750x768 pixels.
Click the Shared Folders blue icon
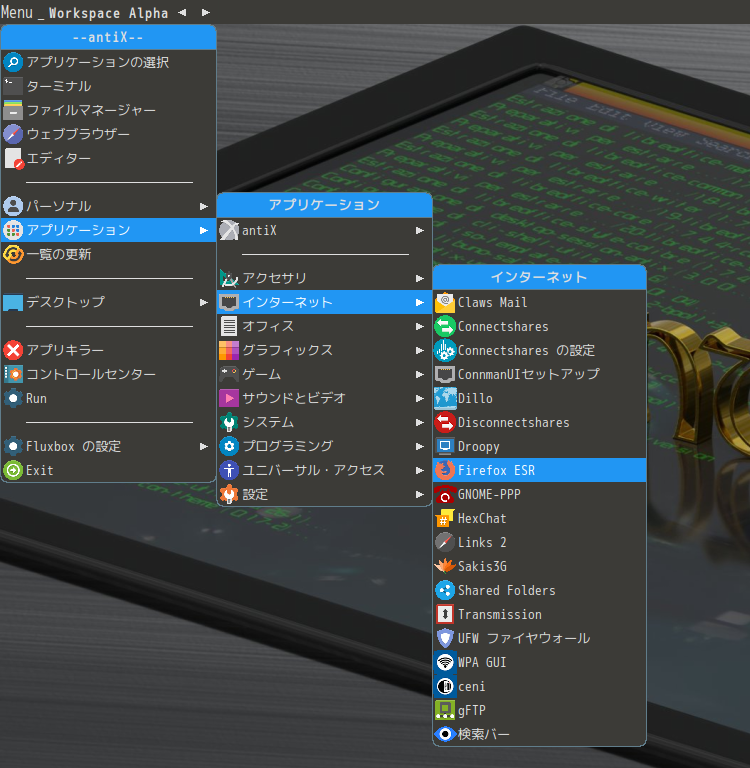click(x=445, y=590)
